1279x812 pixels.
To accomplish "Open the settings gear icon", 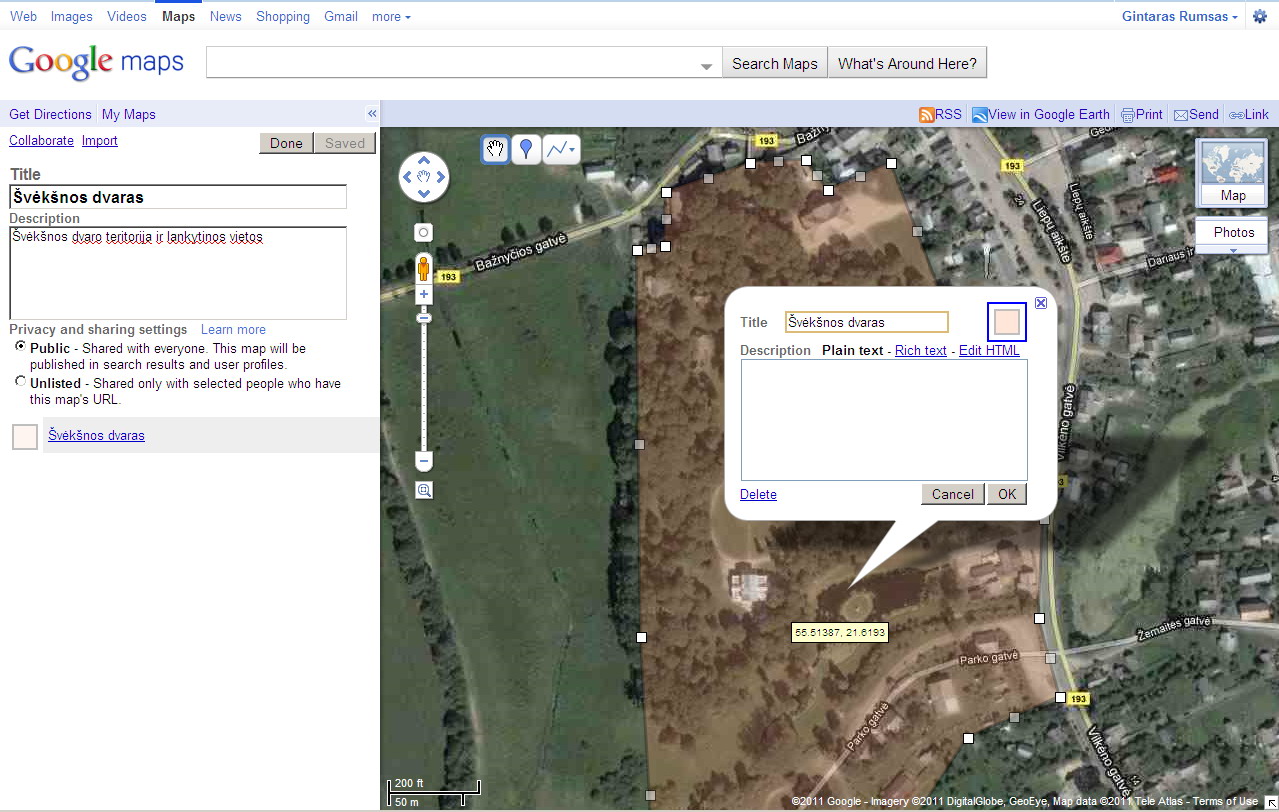I will (1259, 17).
